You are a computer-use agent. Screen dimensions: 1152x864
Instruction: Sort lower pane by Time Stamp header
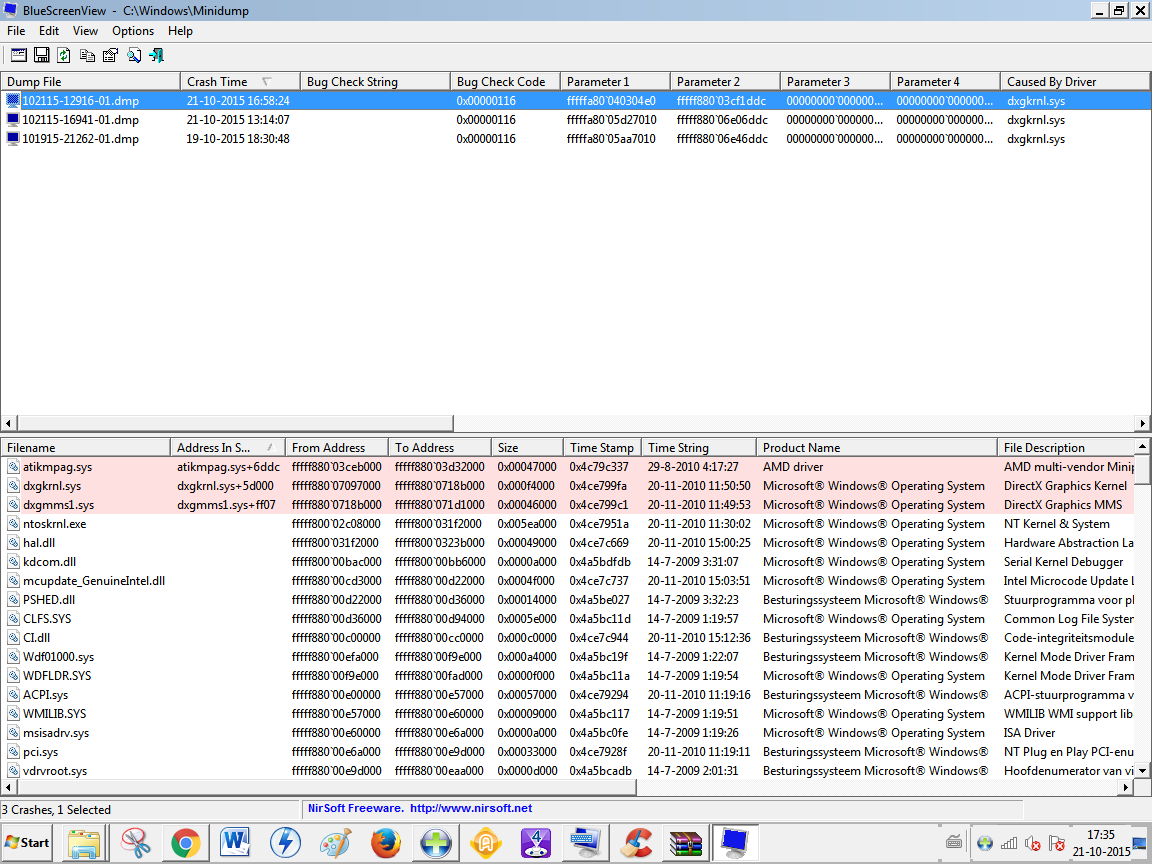[602, 447]
